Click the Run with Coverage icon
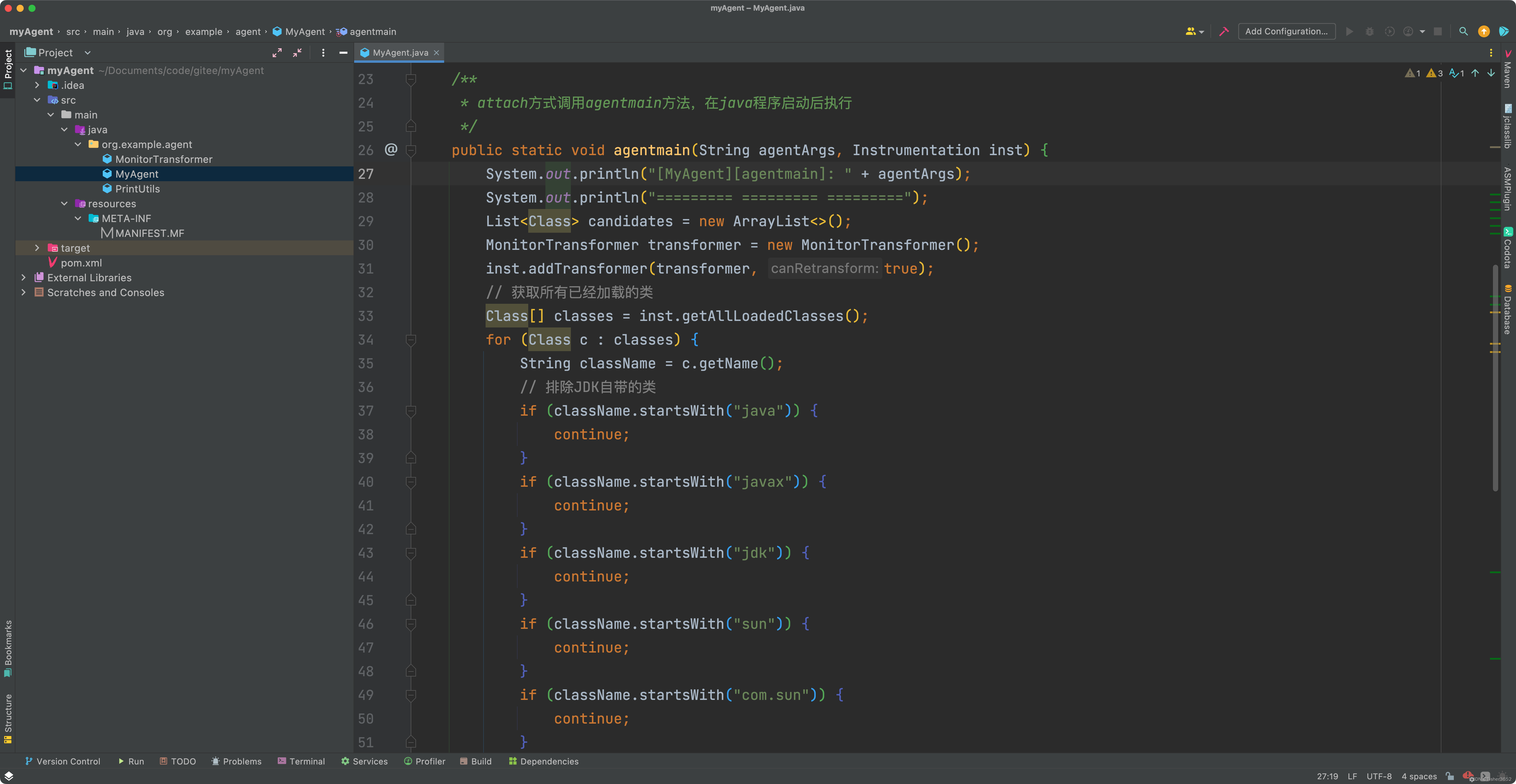The height and width of the screenshot is (784, 1516). pyautogui.click(x=1390, y=32)
